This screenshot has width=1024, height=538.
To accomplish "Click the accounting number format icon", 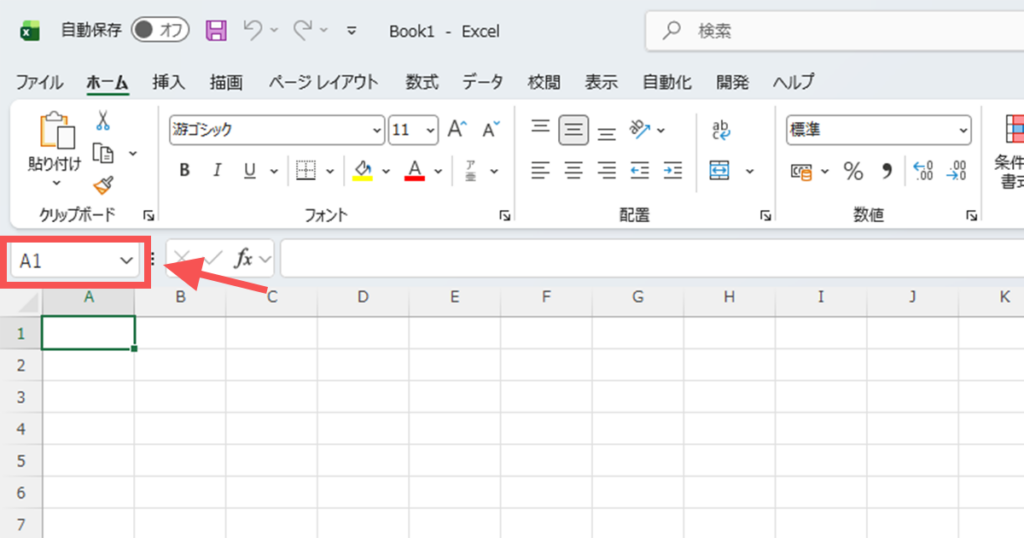I will (801, 171).
